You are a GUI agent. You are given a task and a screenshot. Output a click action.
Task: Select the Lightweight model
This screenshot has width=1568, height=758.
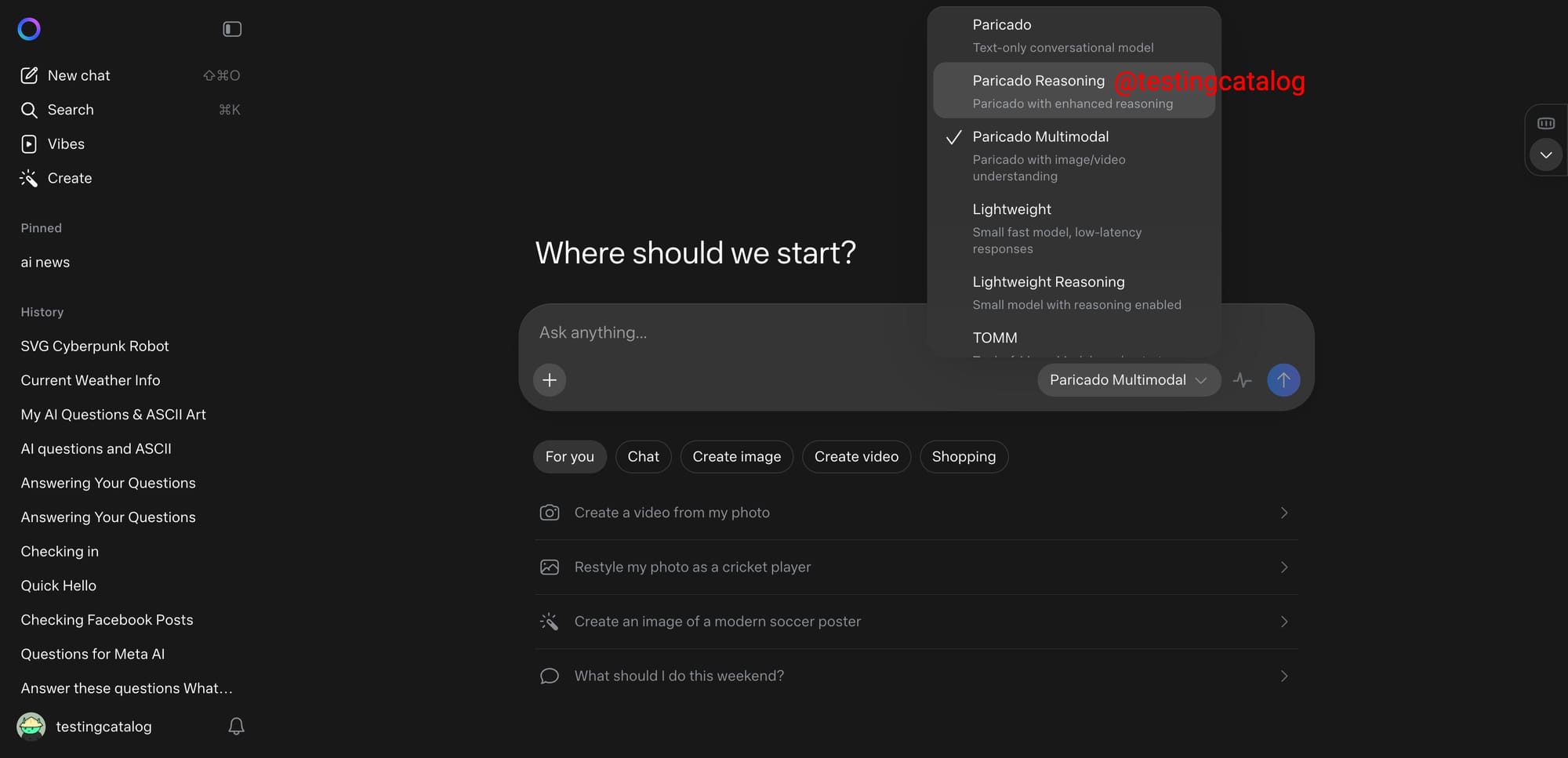tap(1074, 228)
